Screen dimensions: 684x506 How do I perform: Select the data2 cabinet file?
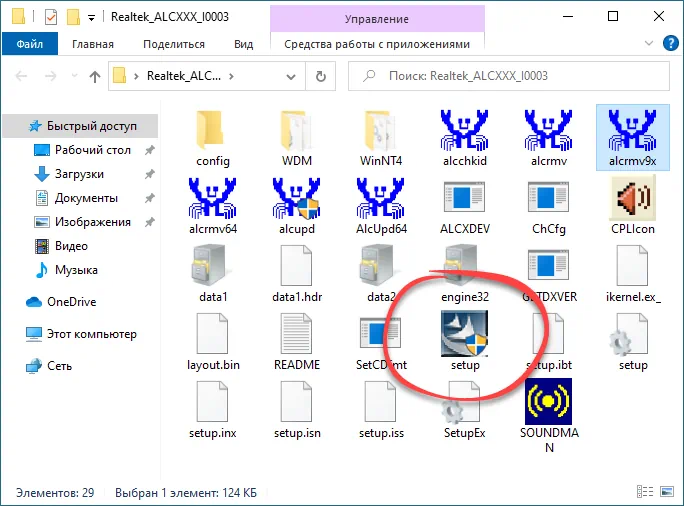point(381,274)
